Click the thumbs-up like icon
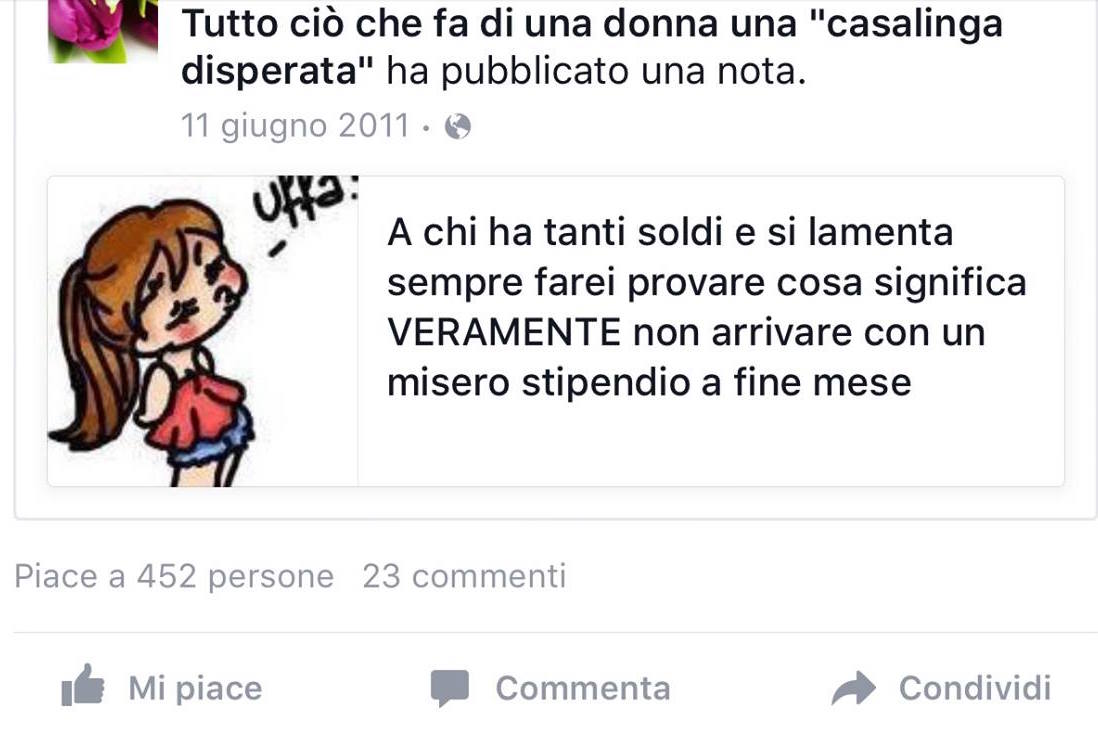The width and height of the screenshot is (1098, 735). 83,685
